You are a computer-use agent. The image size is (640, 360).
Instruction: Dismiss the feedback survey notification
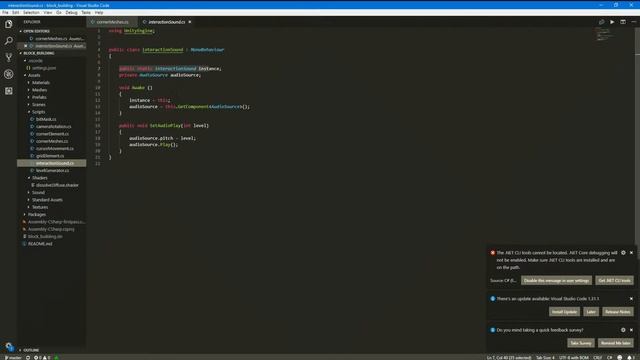click(x=631, y=330)
